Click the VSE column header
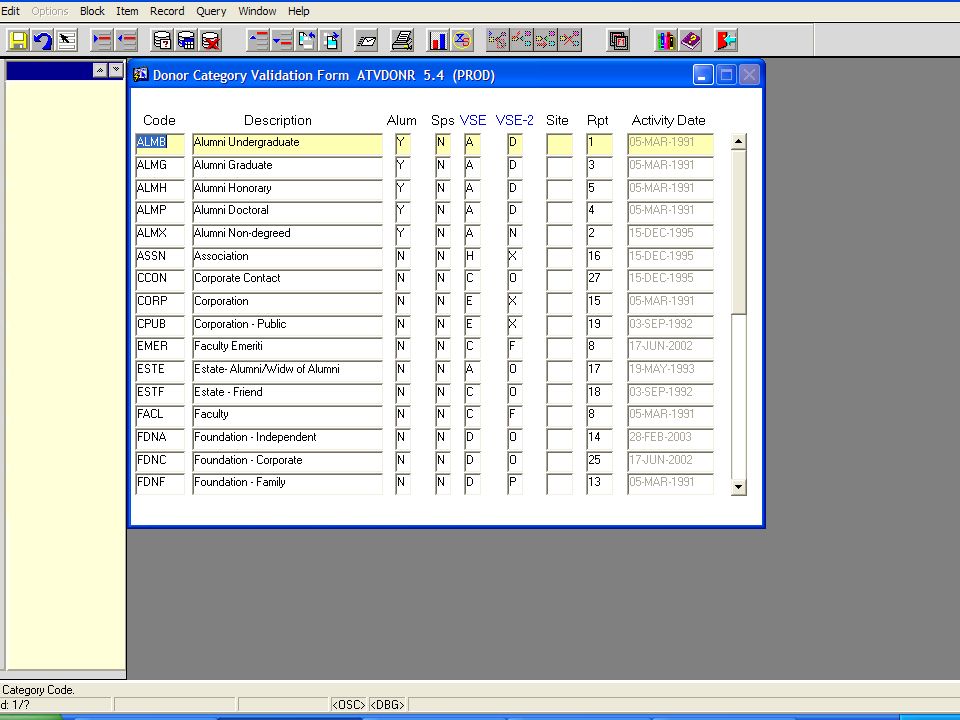Image resolution: width=960 pixels, height=720 pixels. point(473,121)
